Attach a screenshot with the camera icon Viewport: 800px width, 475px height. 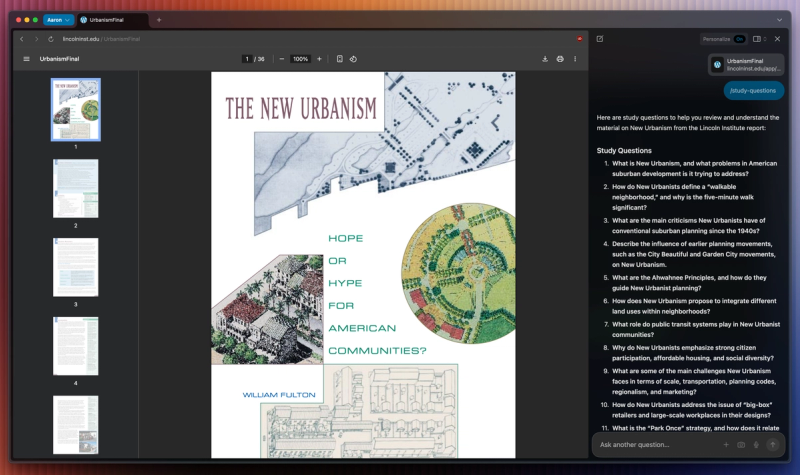coord(741,445)
